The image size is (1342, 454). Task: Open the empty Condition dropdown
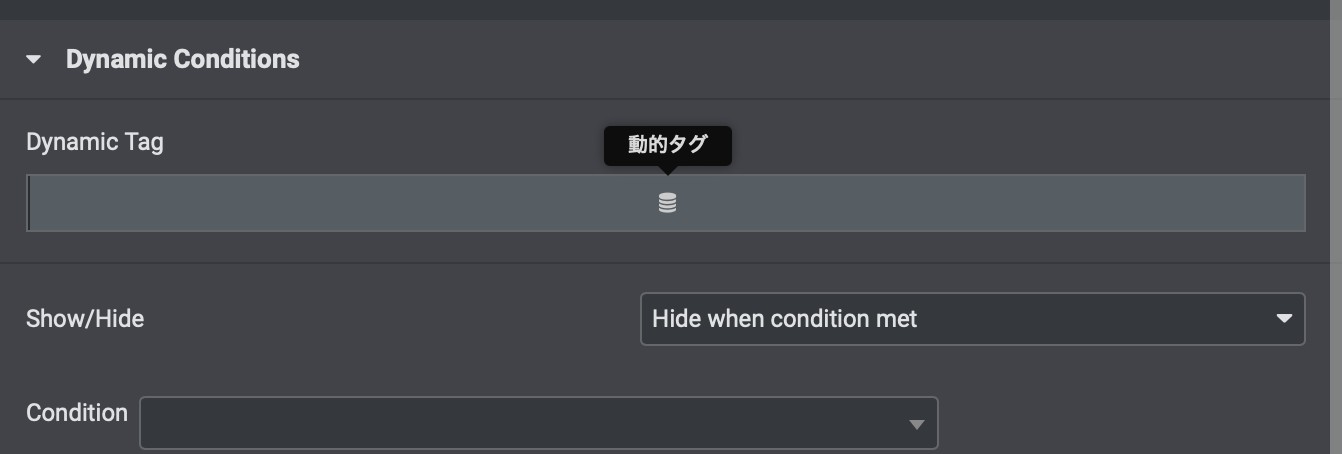pyautogui.click(x=539, y=423)
